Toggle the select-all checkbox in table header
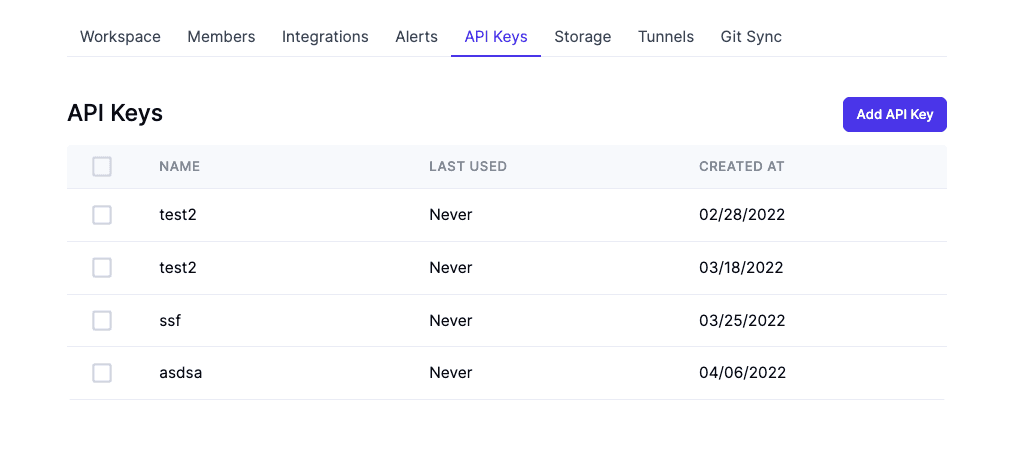Viewport: 1018px width, 462px height. [102, 167]
